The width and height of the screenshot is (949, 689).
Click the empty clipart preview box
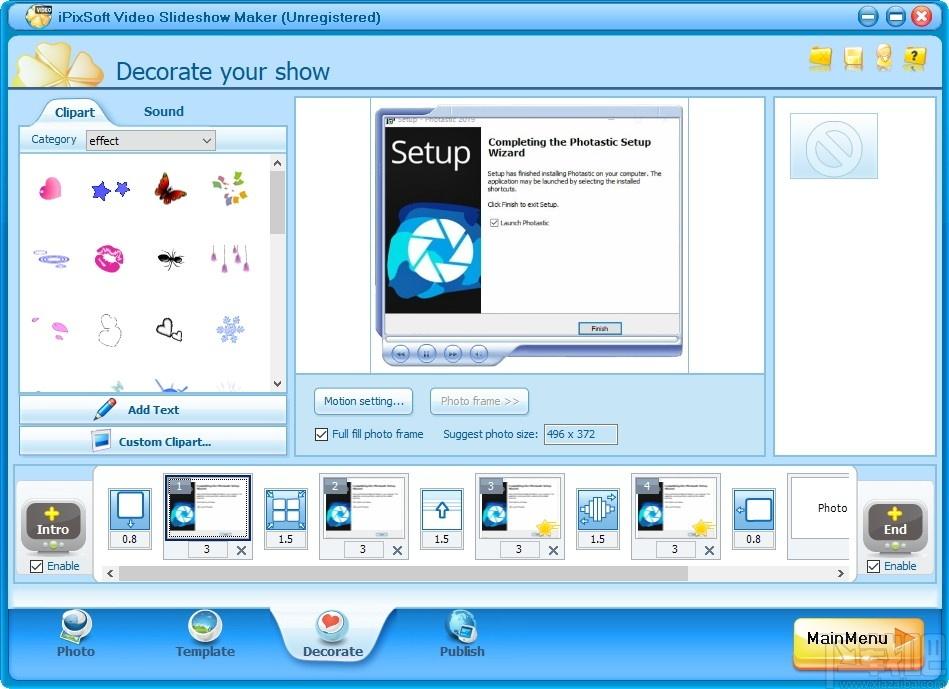click(833, 146)
